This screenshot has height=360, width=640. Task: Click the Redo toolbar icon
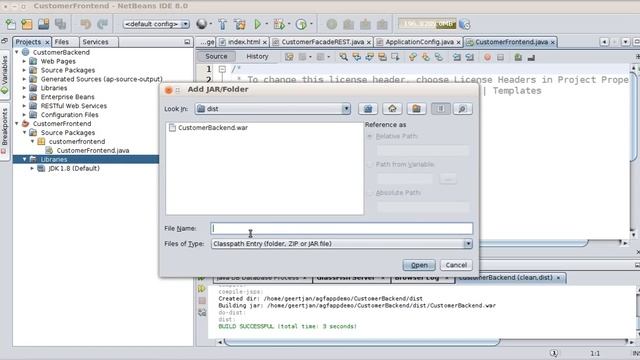102,24
